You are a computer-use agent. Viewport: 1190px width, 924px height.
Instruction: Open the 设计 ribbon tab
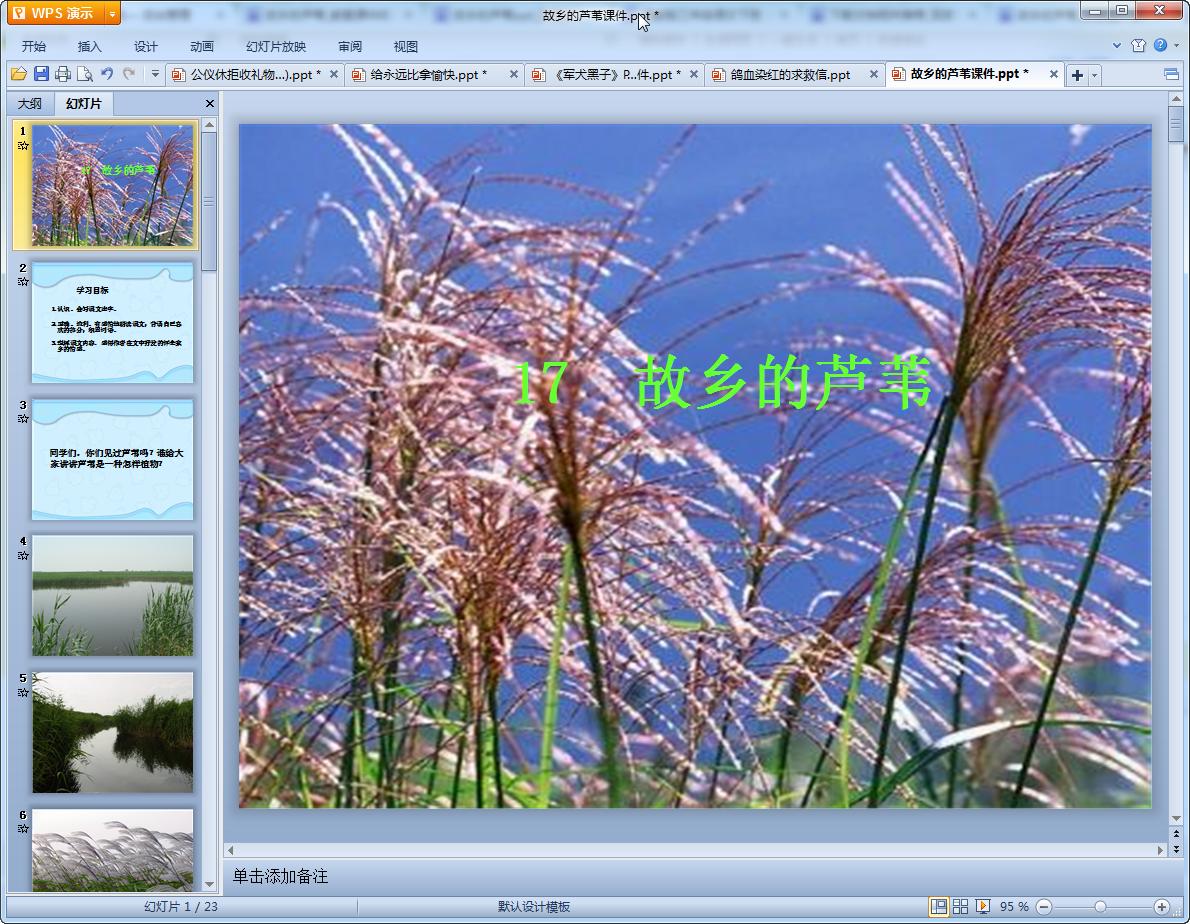(146, 46)
